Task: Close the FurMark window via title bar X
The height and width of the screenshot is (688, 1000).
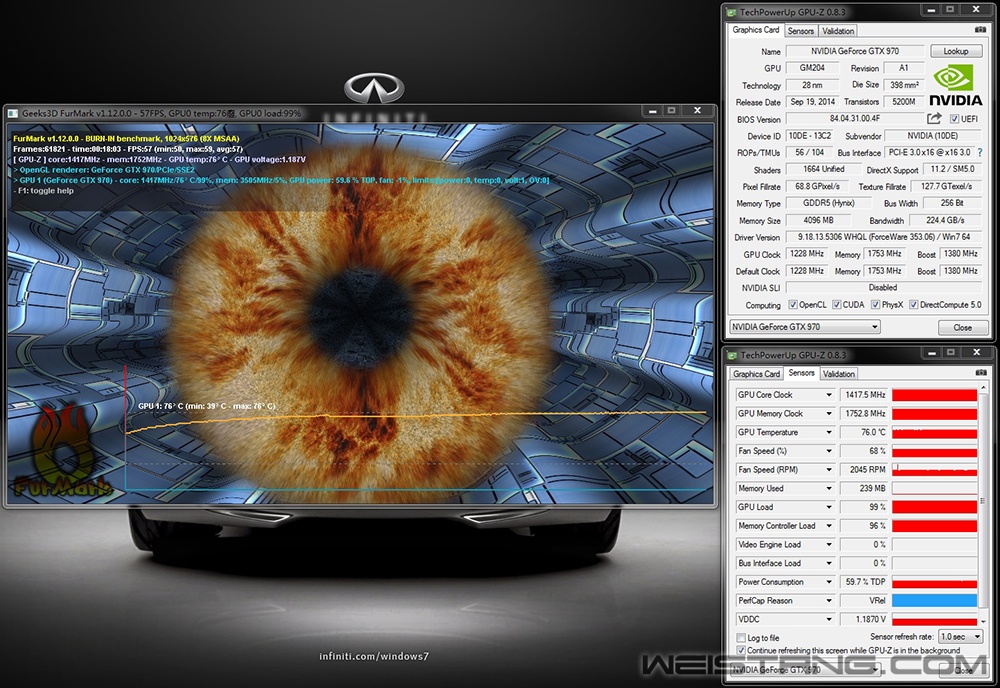Action: [697, 111]
